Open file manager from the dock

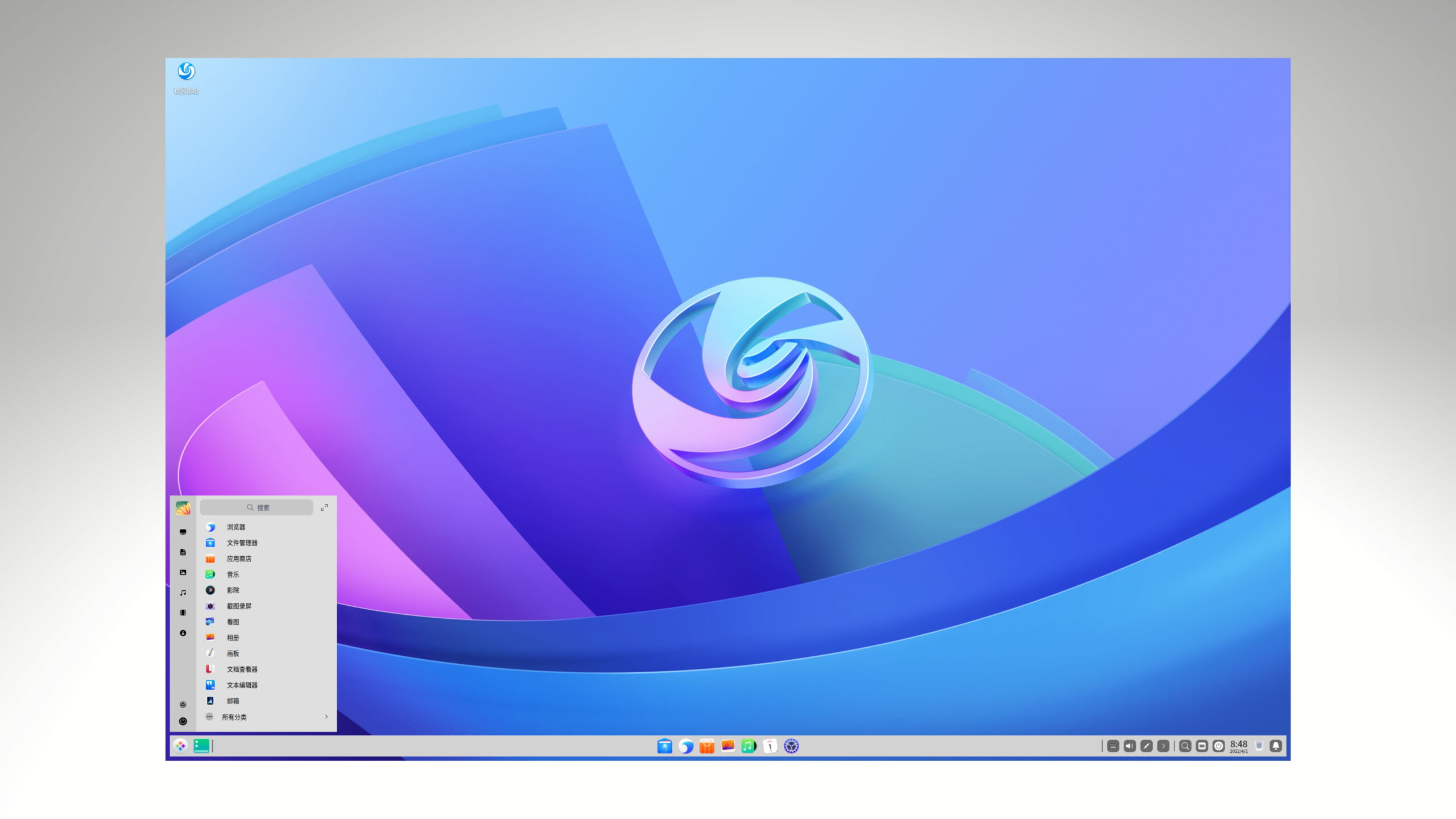pyautogui.click(x=664, y=746)
